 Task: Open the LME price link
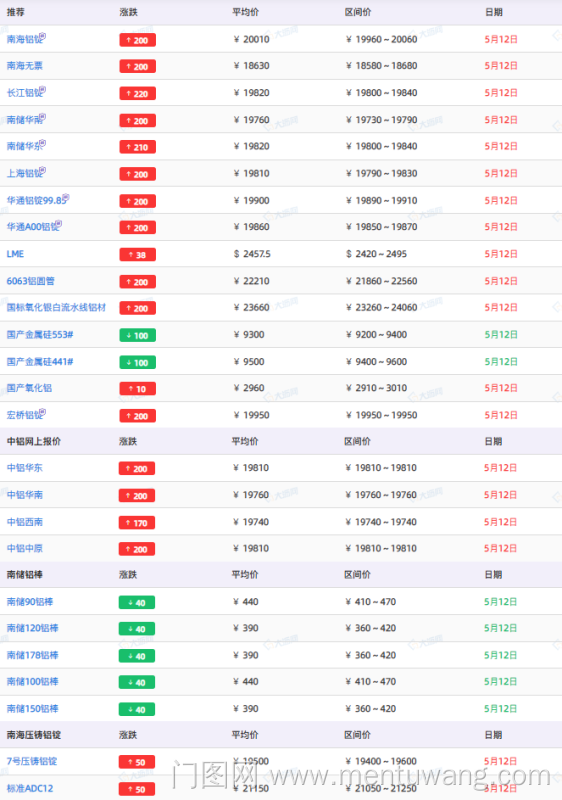[x=15, y=254]
